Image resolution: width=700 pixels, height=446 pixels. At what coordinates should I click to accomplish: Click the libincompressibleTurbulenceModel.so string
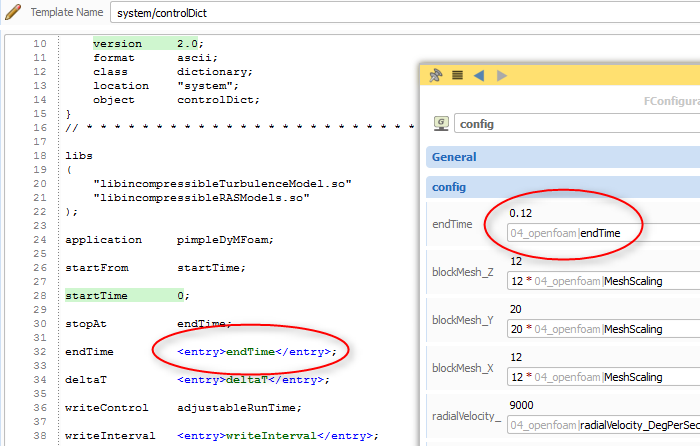click(x=222, y=183)
